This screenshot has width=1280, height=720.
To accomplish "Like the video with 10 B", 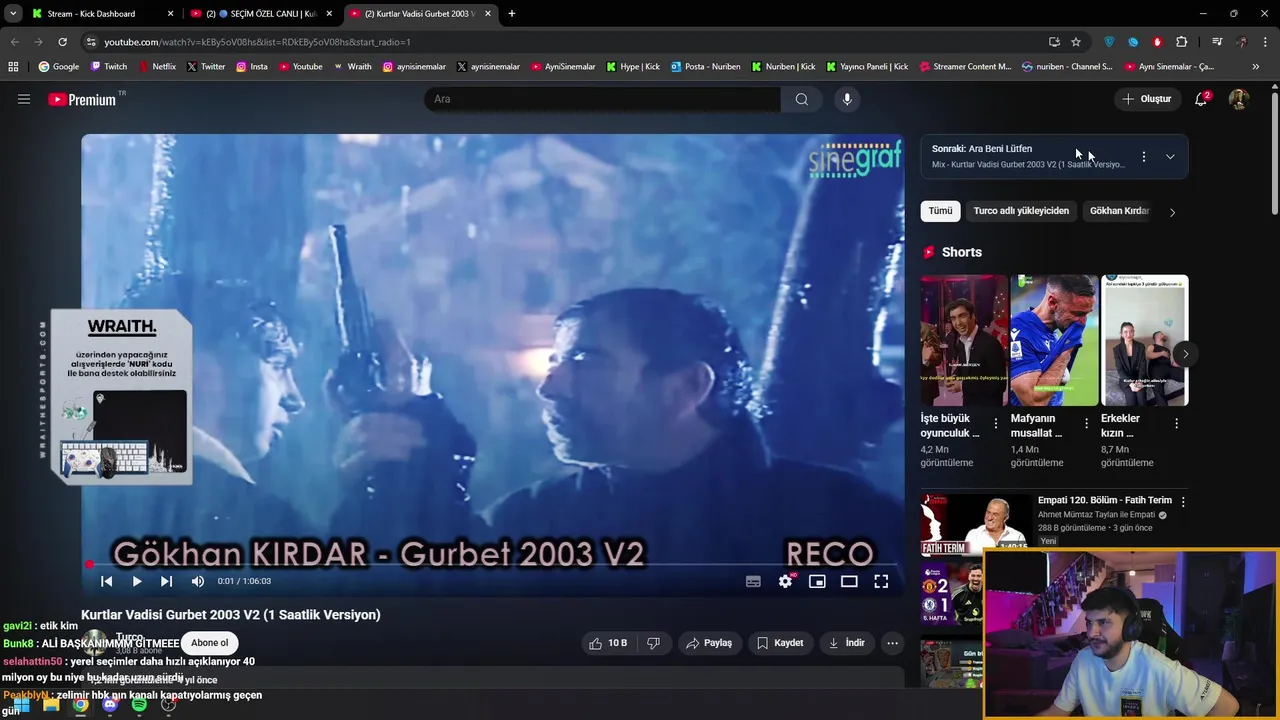I will [x=608, y=643].
